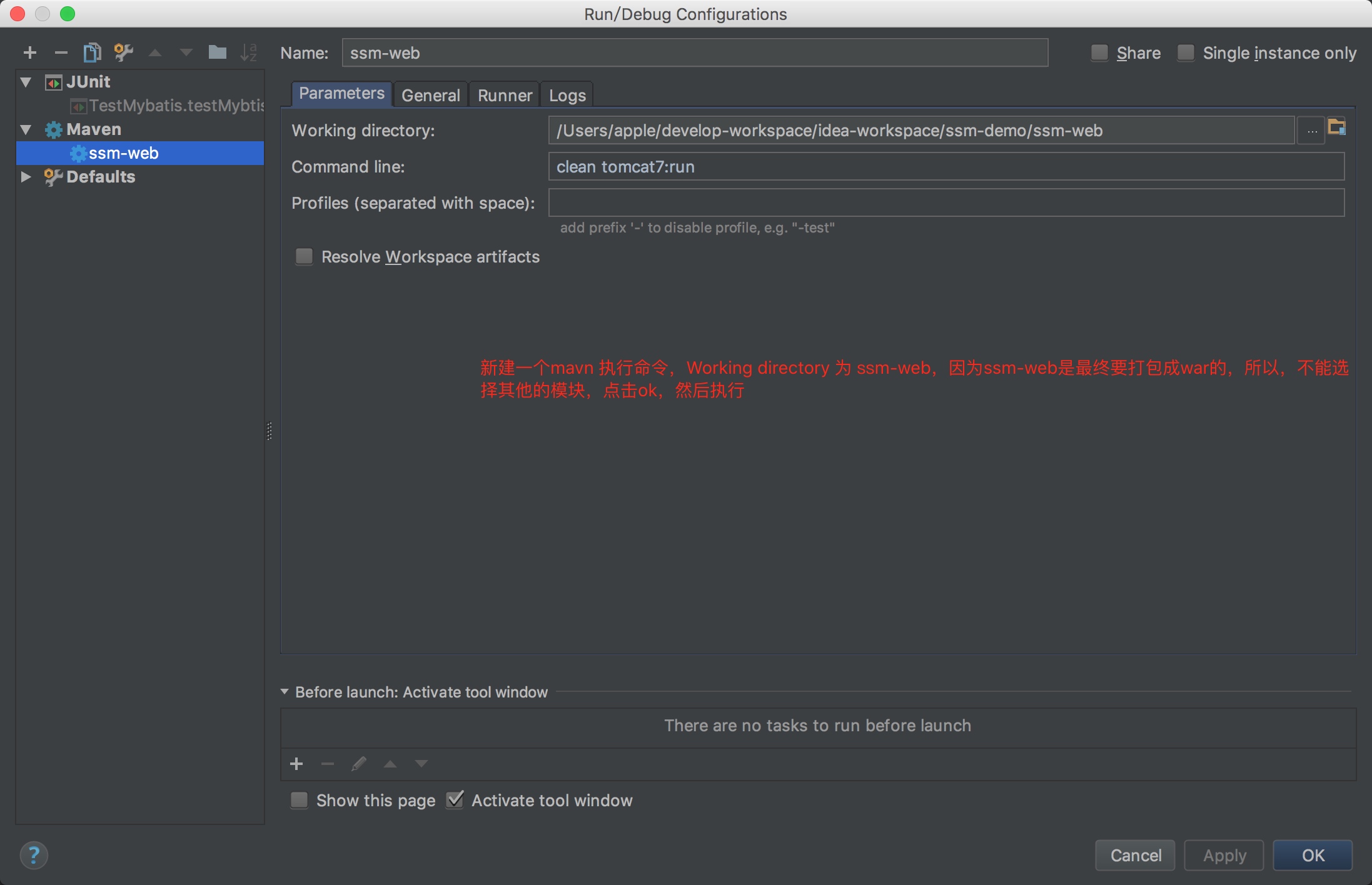Enable the Share checkbox
Screen dimensions: 1372x885
coord(1099,53)
